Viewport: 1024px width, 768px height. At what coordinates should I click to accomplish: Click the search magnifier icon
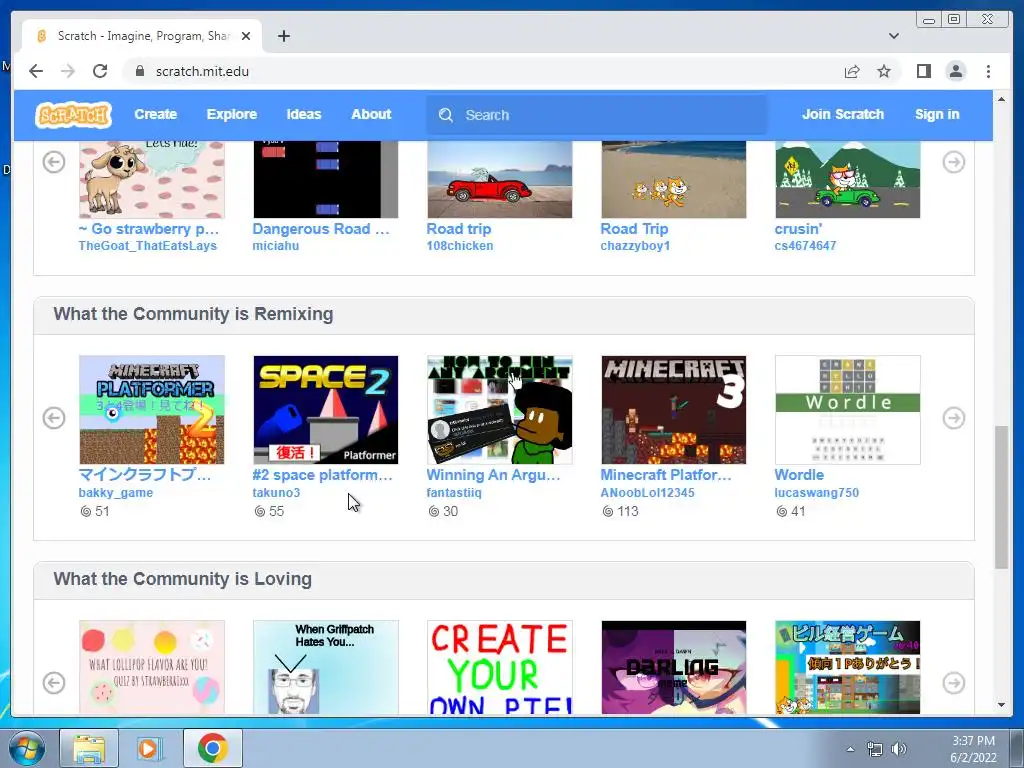446,115
